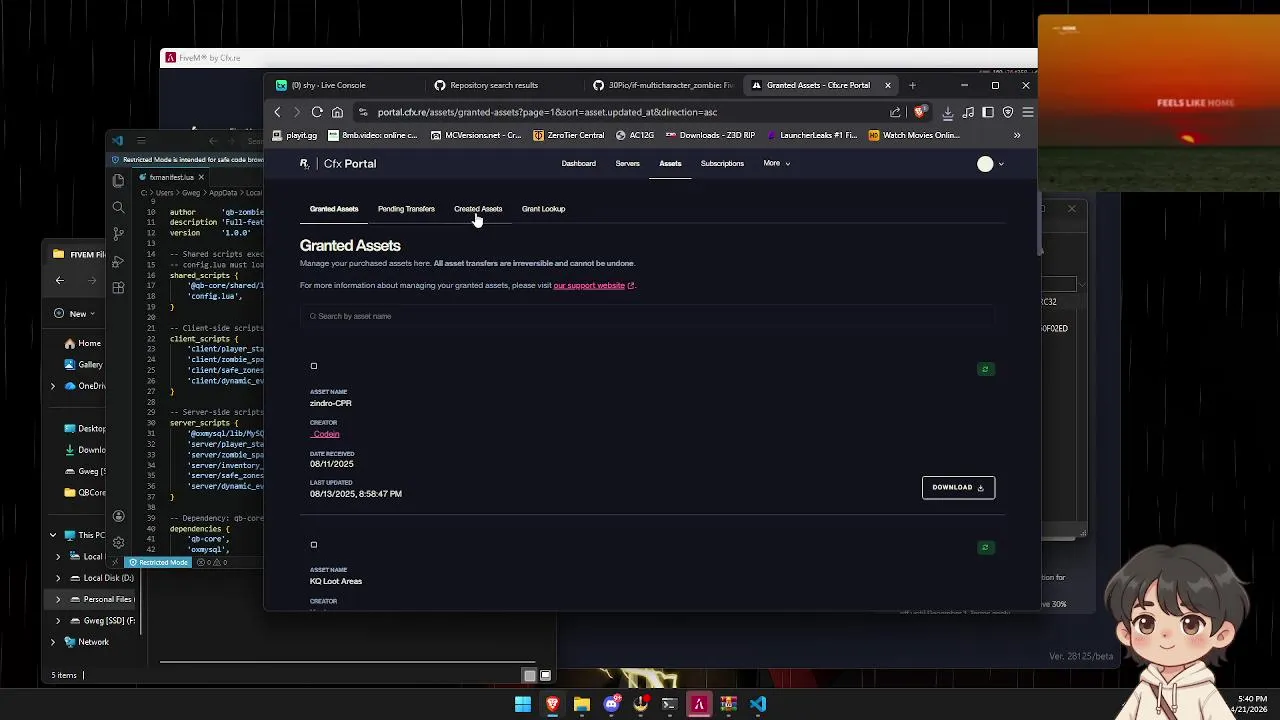The height and width of the screenshot is (720, 1280).
Task: Go to the browser home page
Action: click(x=337, y=112)
